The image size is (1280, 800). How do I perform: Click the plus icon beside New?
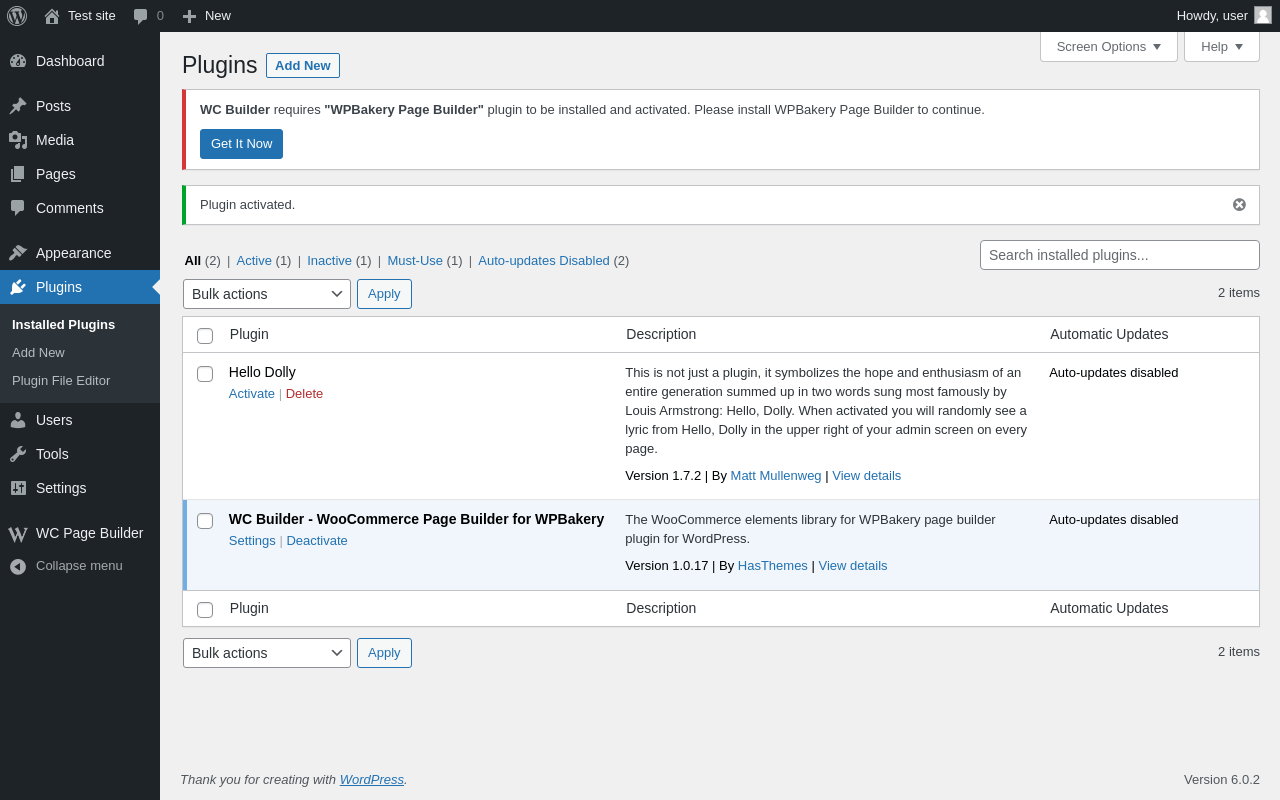click(x=189, y=16)
